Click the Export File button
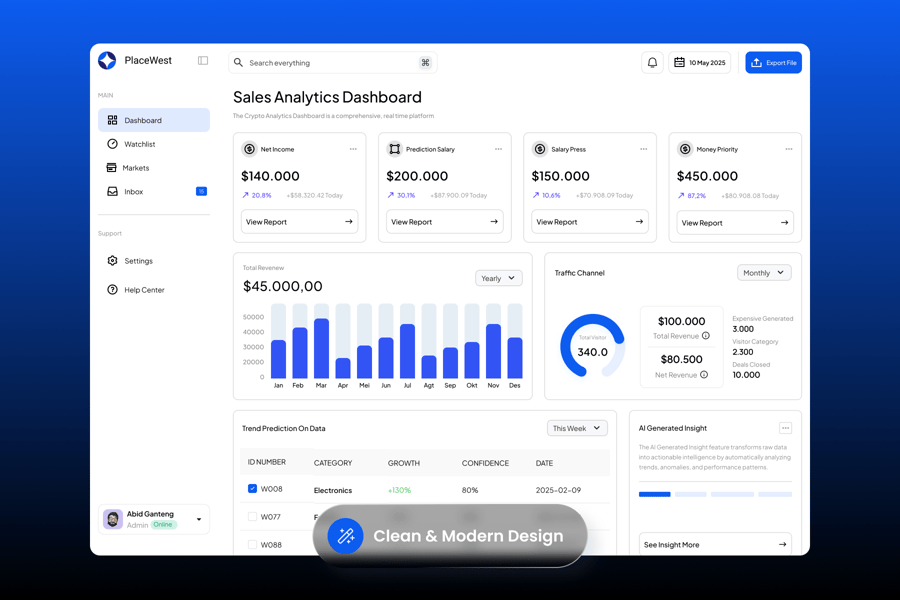Screen dimensions: 900x600 pyautogui.click(x=773, y=63)
